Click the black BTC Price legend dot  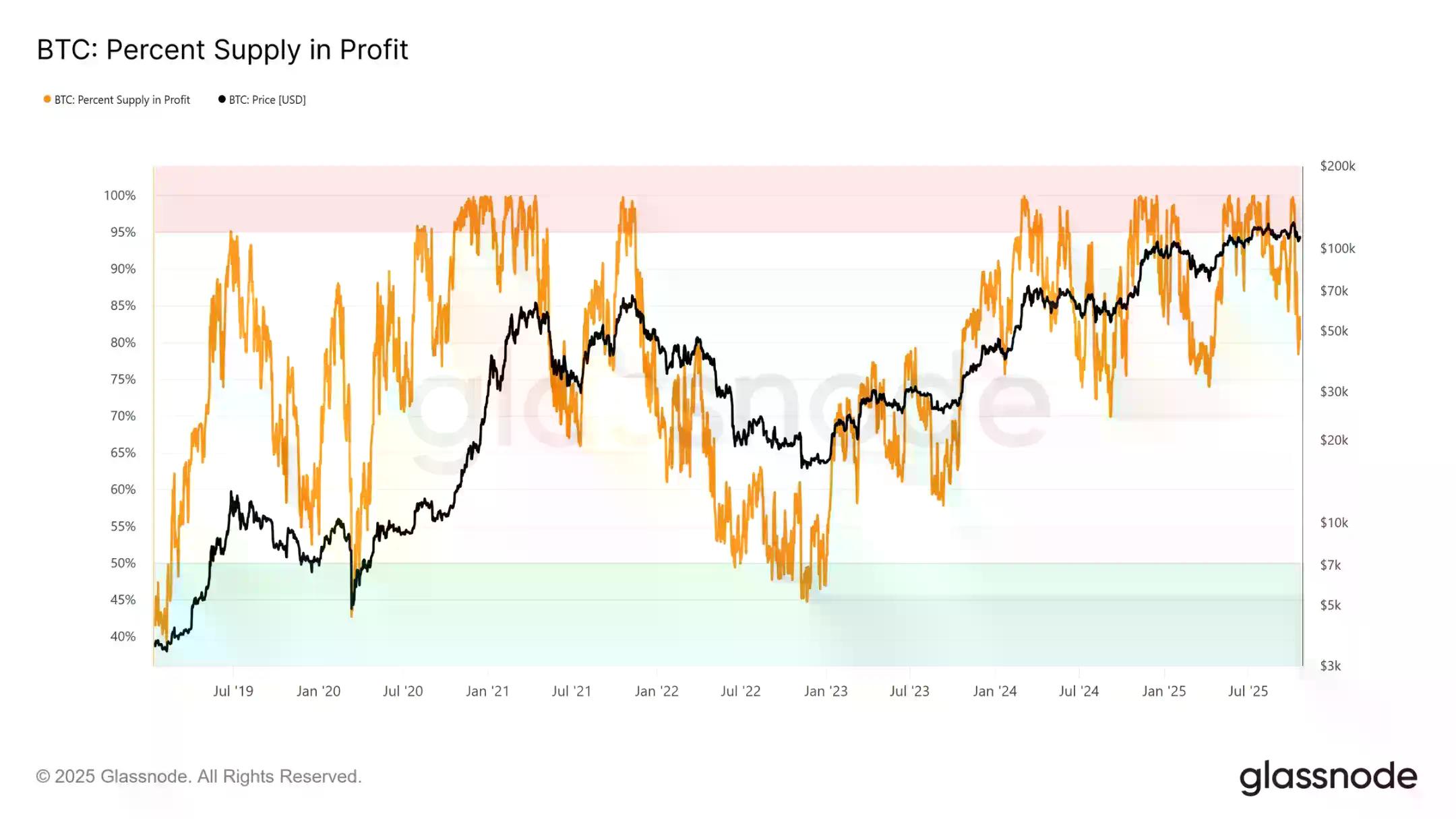(222, 100)
